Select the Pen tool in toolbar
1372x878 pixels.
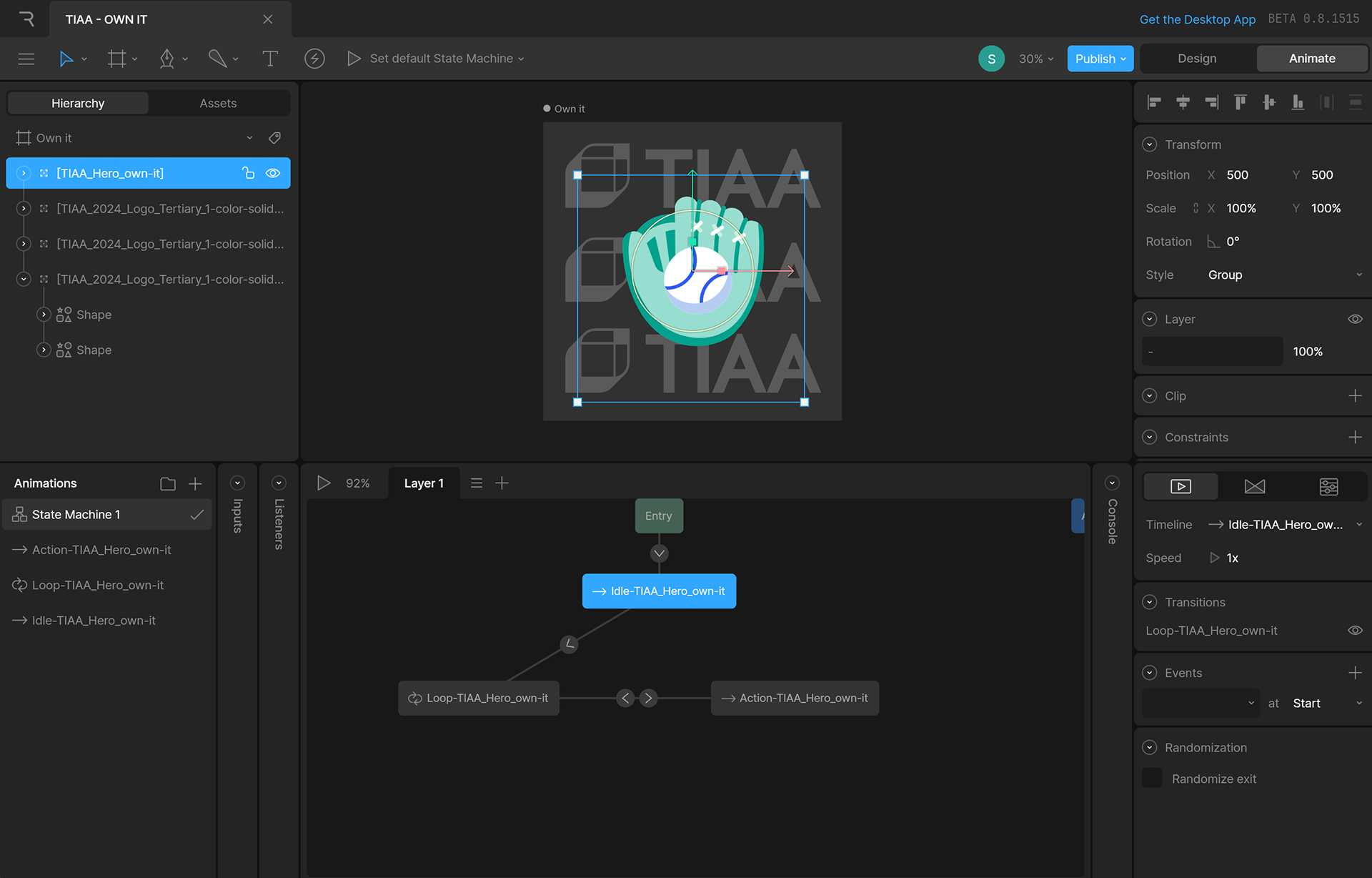point(167,59)
